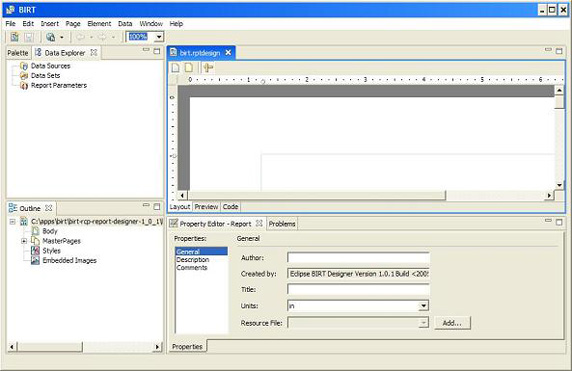Click Outline scrollbar right arrow
This screenshot has height=371, width=572.
(x=157, y=347)
